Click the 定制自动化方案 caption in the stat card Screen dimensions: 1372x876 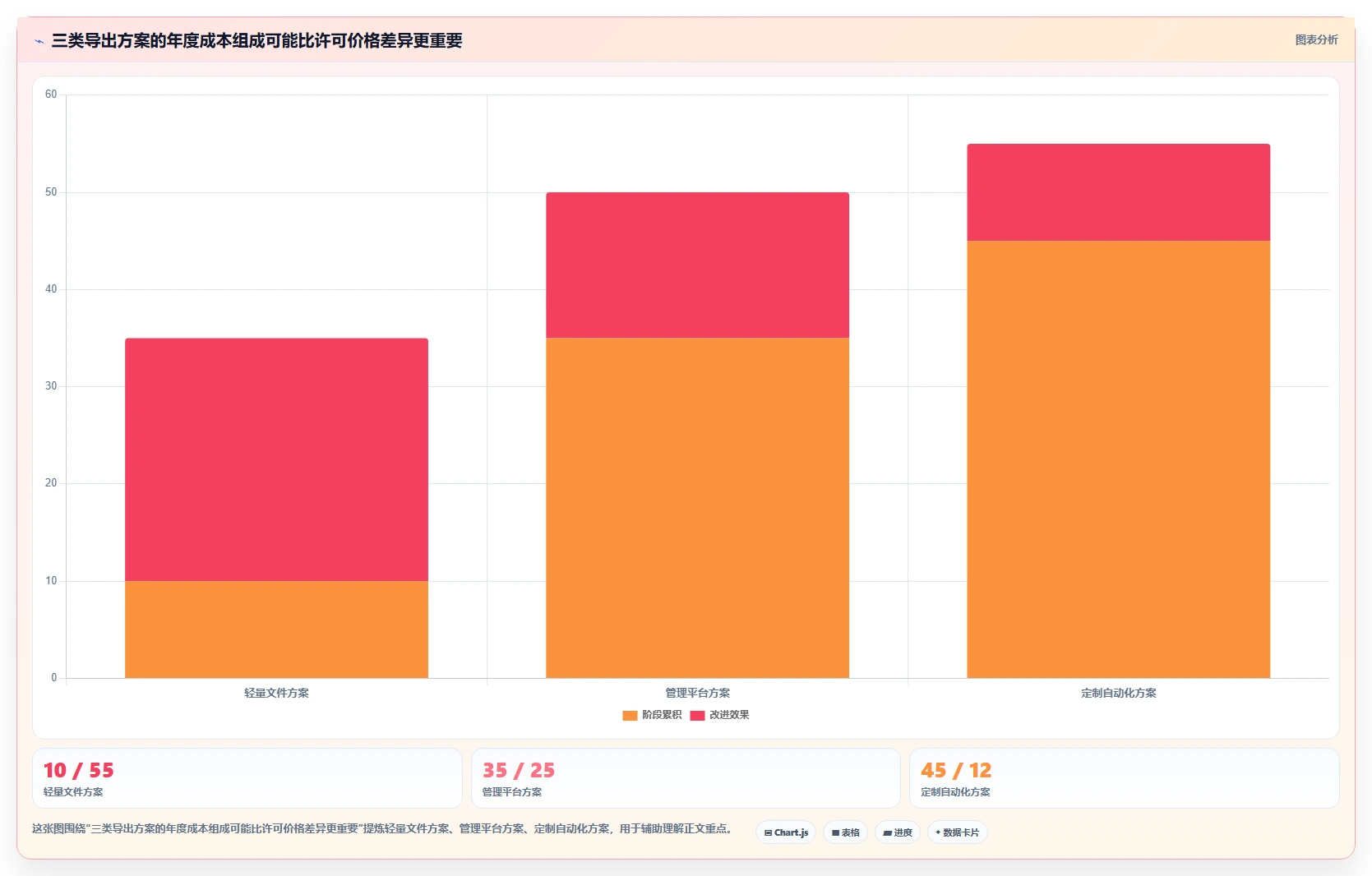tap(955, 792)
